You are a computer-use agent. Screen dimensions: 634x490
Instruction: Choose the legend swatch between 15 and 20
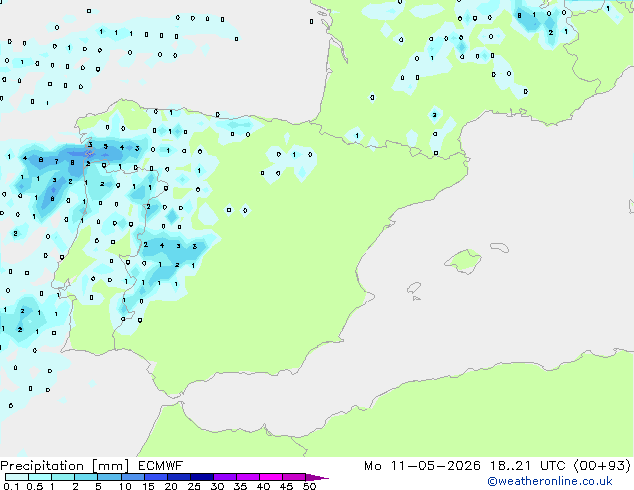(x=155, y=477)
